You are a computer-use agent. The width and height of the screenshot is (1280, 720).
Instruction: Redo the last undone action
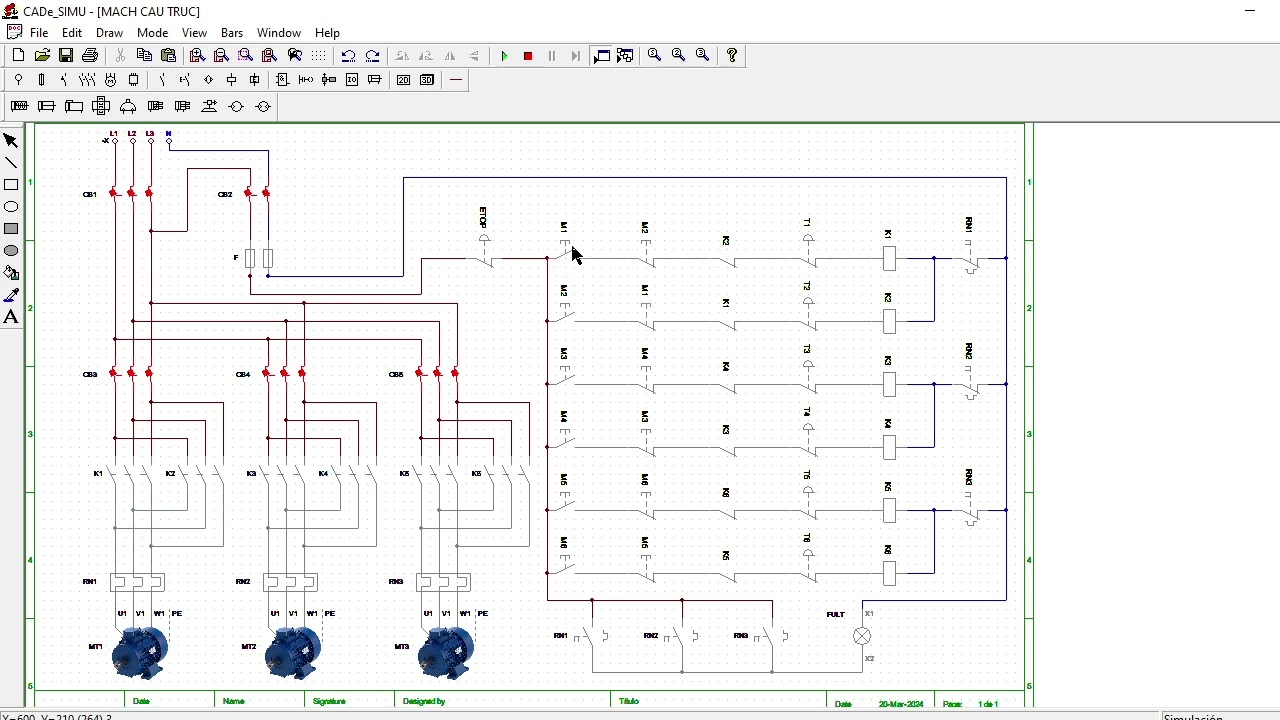point(372,56)
